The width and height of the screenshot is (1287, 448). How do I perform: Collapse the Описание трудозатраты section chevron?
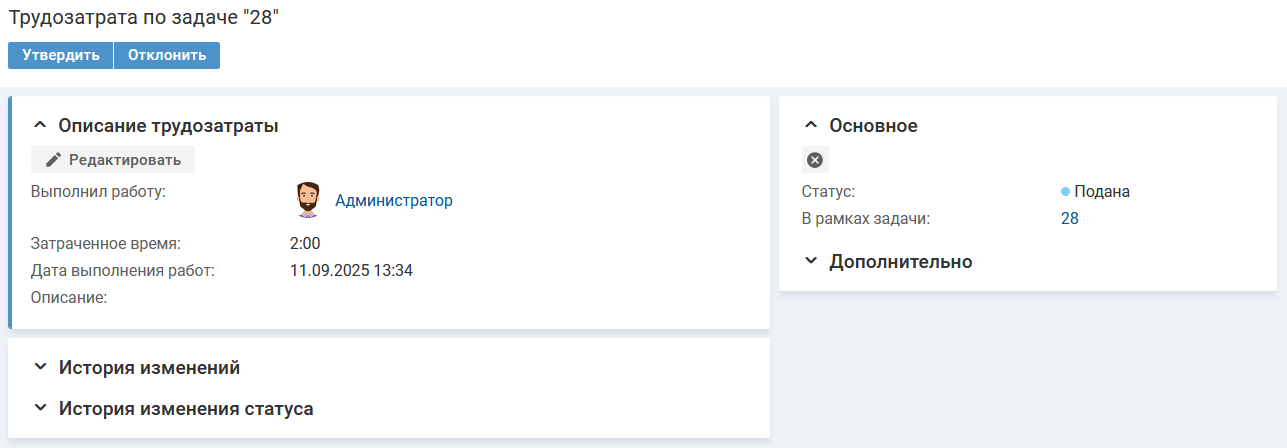point(40,126)
